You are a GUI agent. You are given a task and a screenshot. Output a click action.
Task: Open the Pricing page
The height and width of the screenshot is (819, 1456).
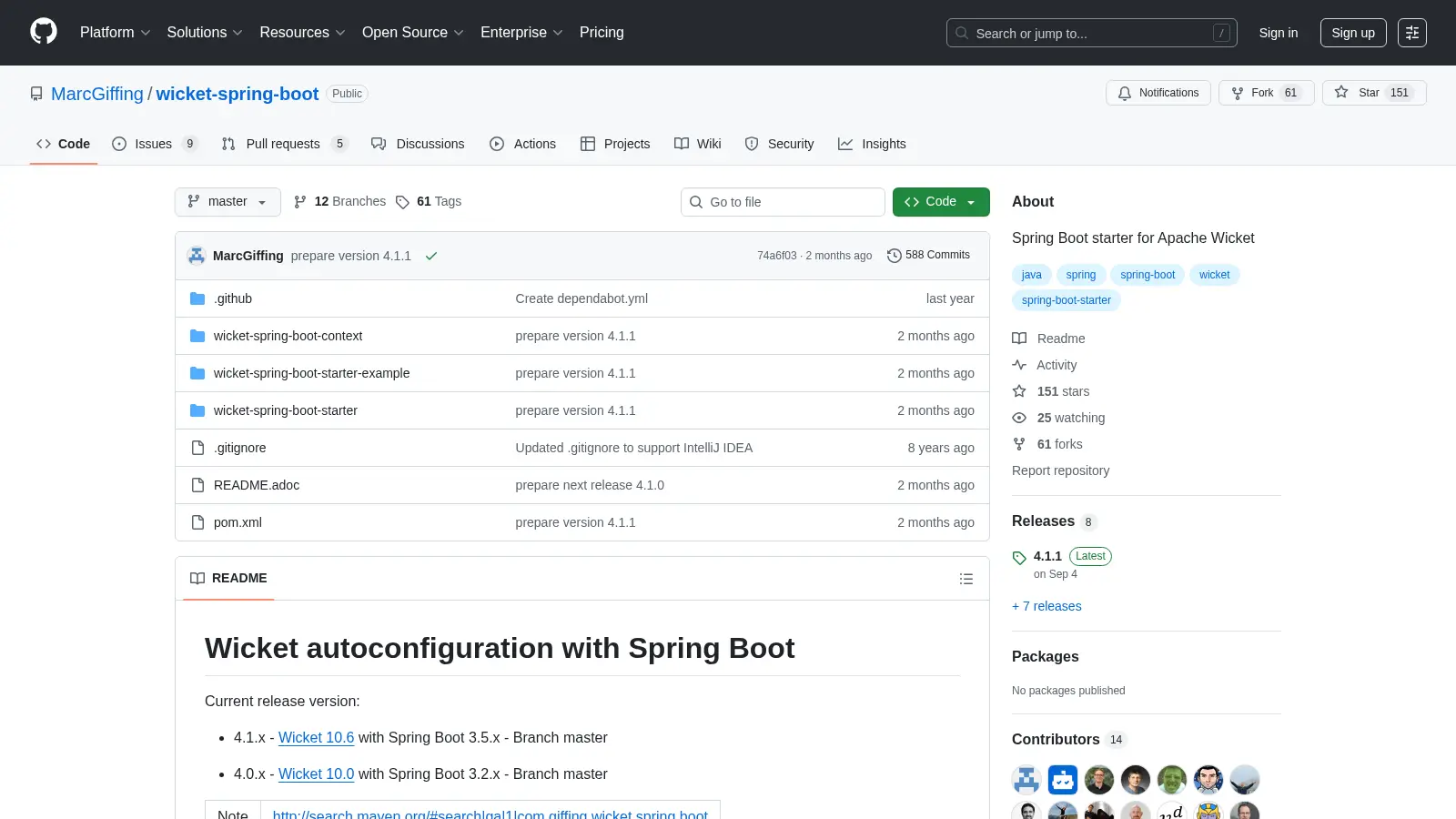pyautogui.click(x=602, y=33)
